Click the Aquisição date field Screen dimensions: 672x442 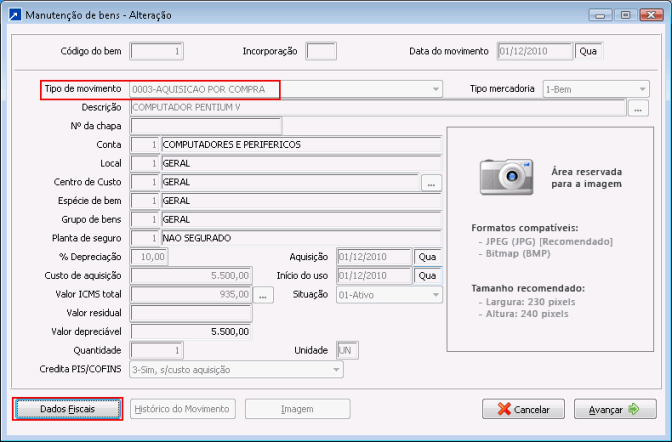coord(374,257)
